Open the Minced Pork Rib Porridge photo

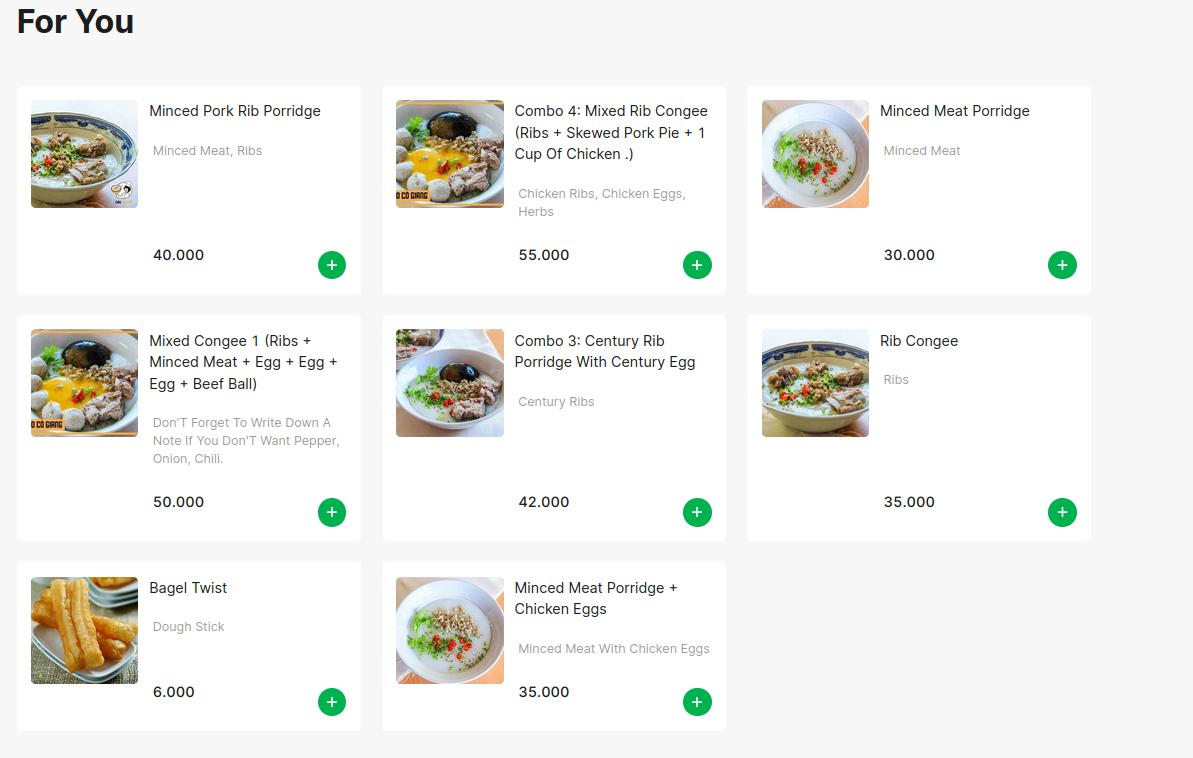tap(84, 154)
